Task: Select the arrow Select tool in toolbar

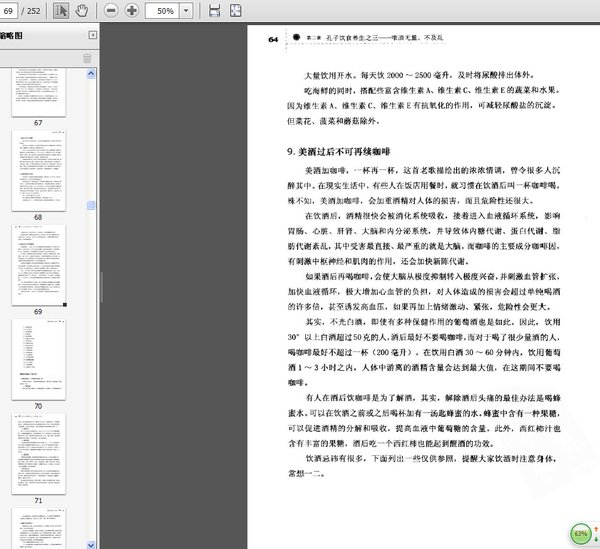Action: 61,11
